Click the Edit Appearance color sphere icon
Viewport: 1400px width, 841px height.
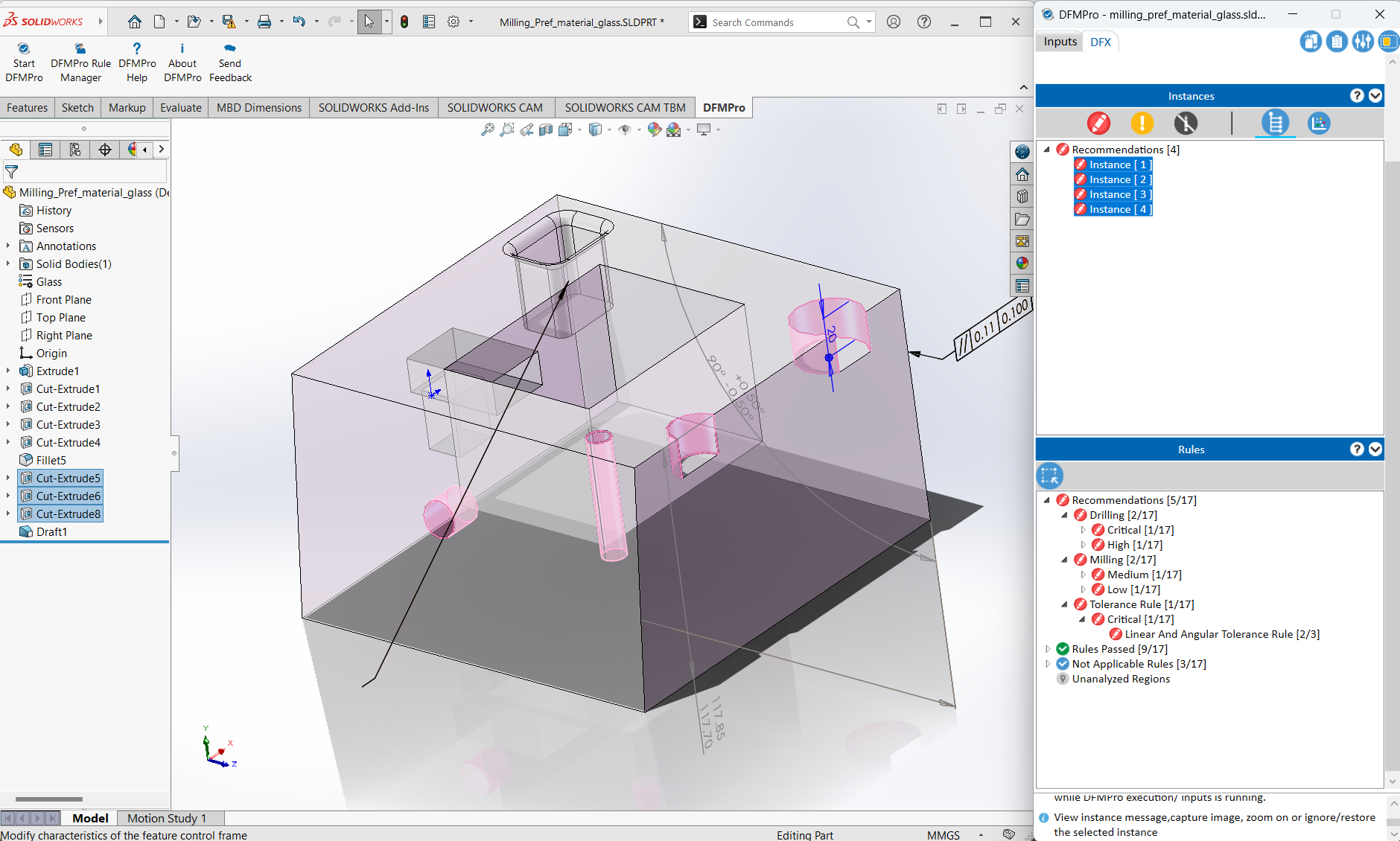point(654,129)
